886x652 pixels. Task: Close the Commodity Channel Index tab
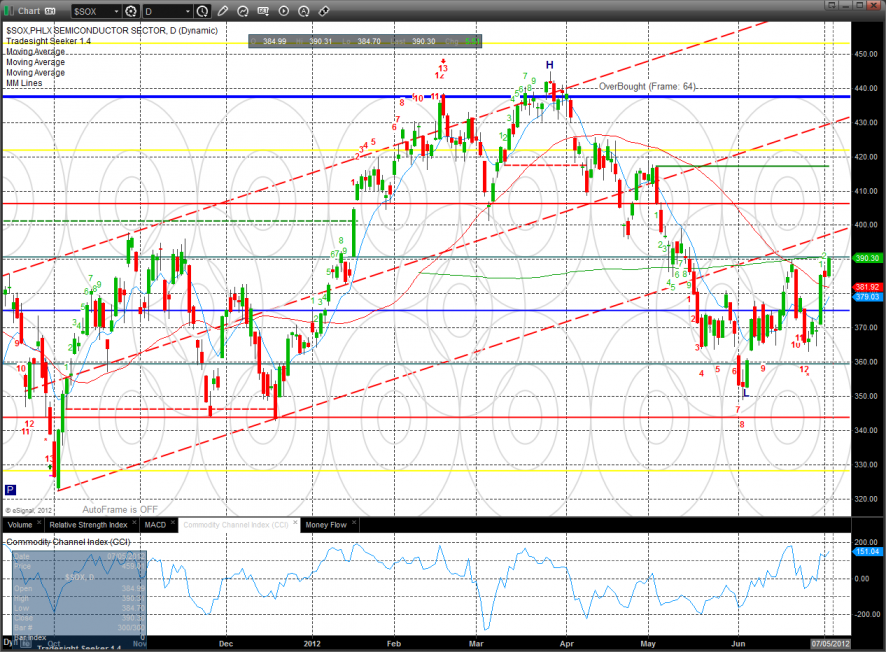pyautogui.click(x=295, y=523)
